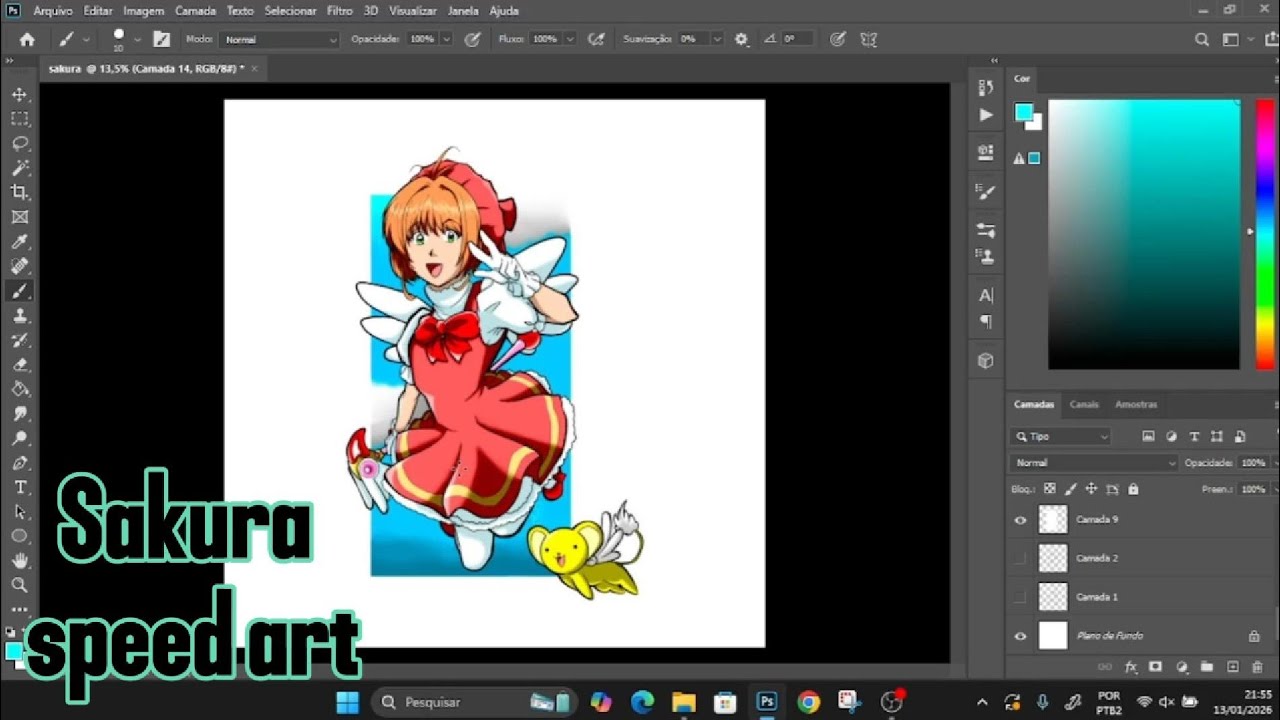The width and height of the screenshot is (1280, 720).
Task: Select the Path Selection tool
Action: tap(19, 511)
